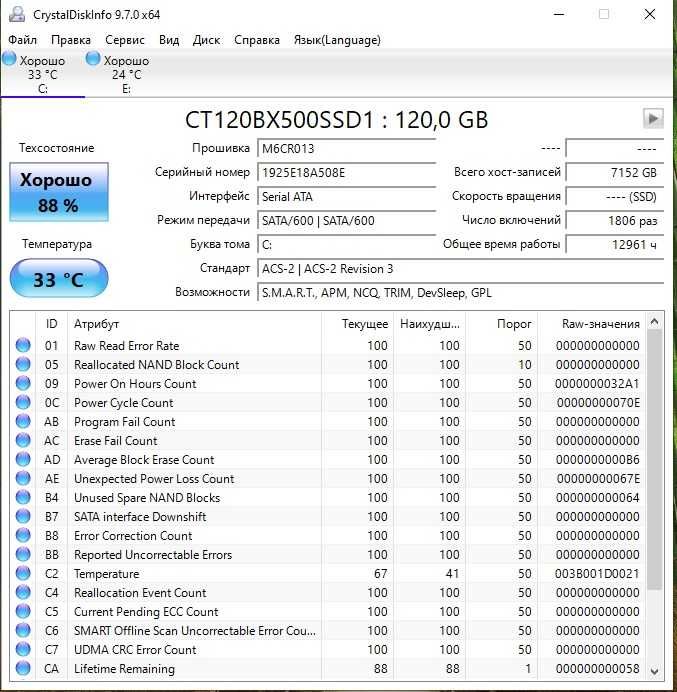This screenshot has width=677, height=692.
Task: Click the Хорошо 88 % health status button
Action: [59, 192]
